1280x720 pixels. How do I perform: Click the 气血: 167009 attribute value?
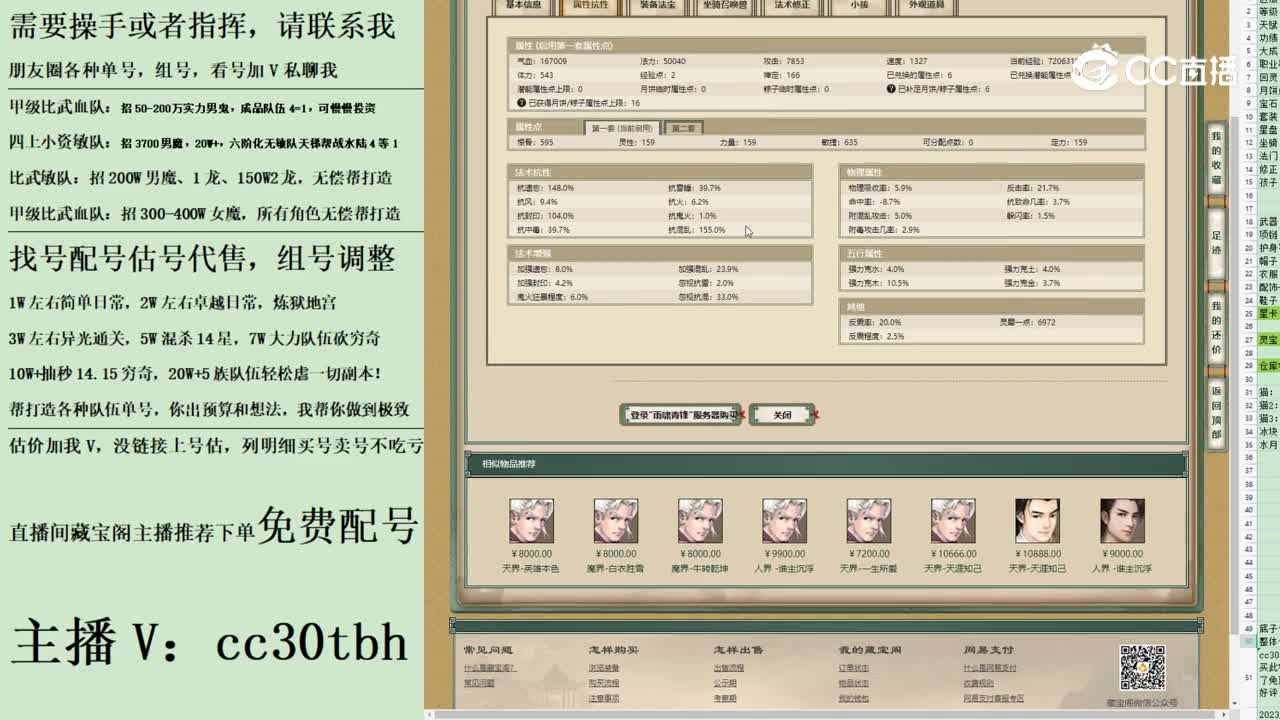(x=542, y=61)
